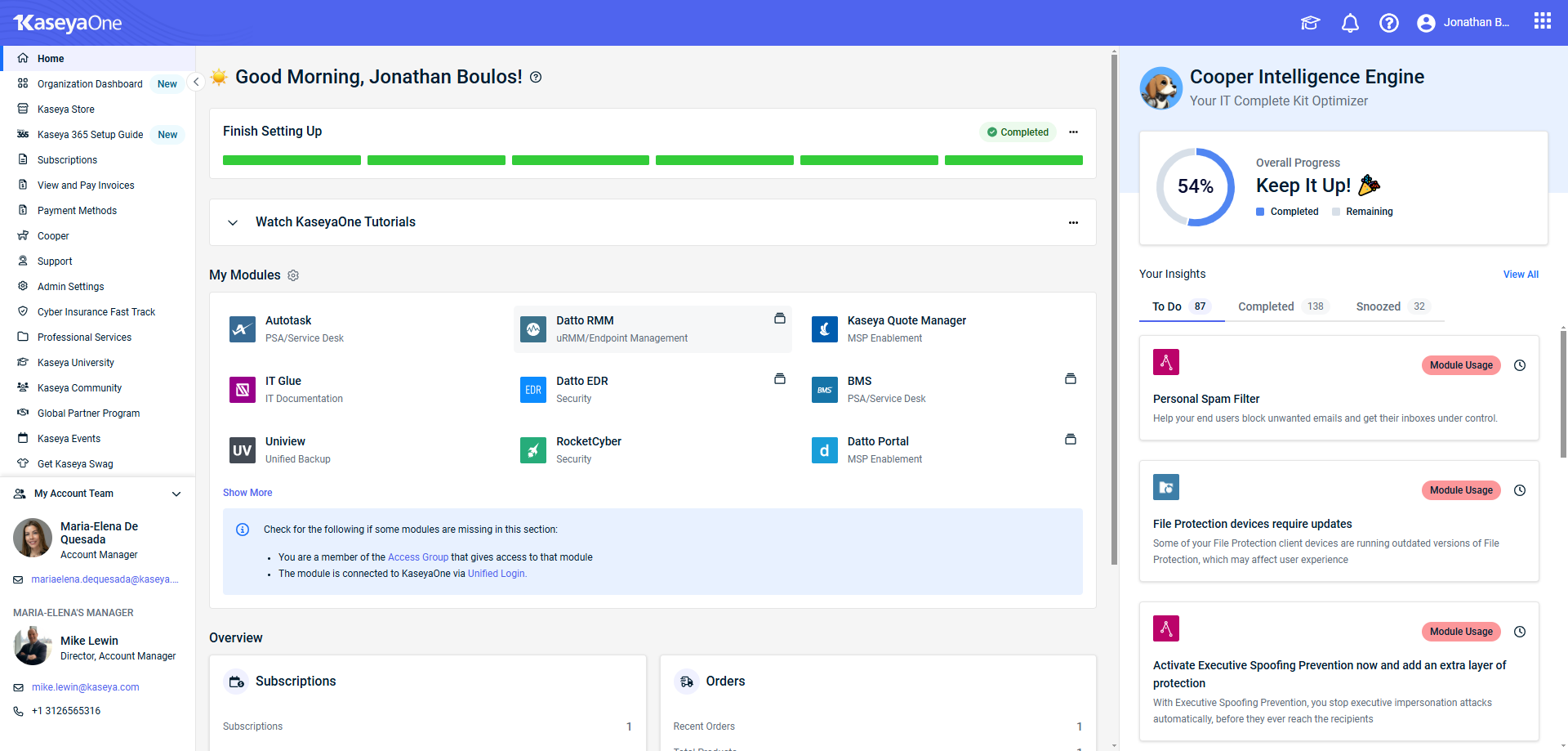Expand the Watch KaseyaOne Tutorials section

coord(233,222)
